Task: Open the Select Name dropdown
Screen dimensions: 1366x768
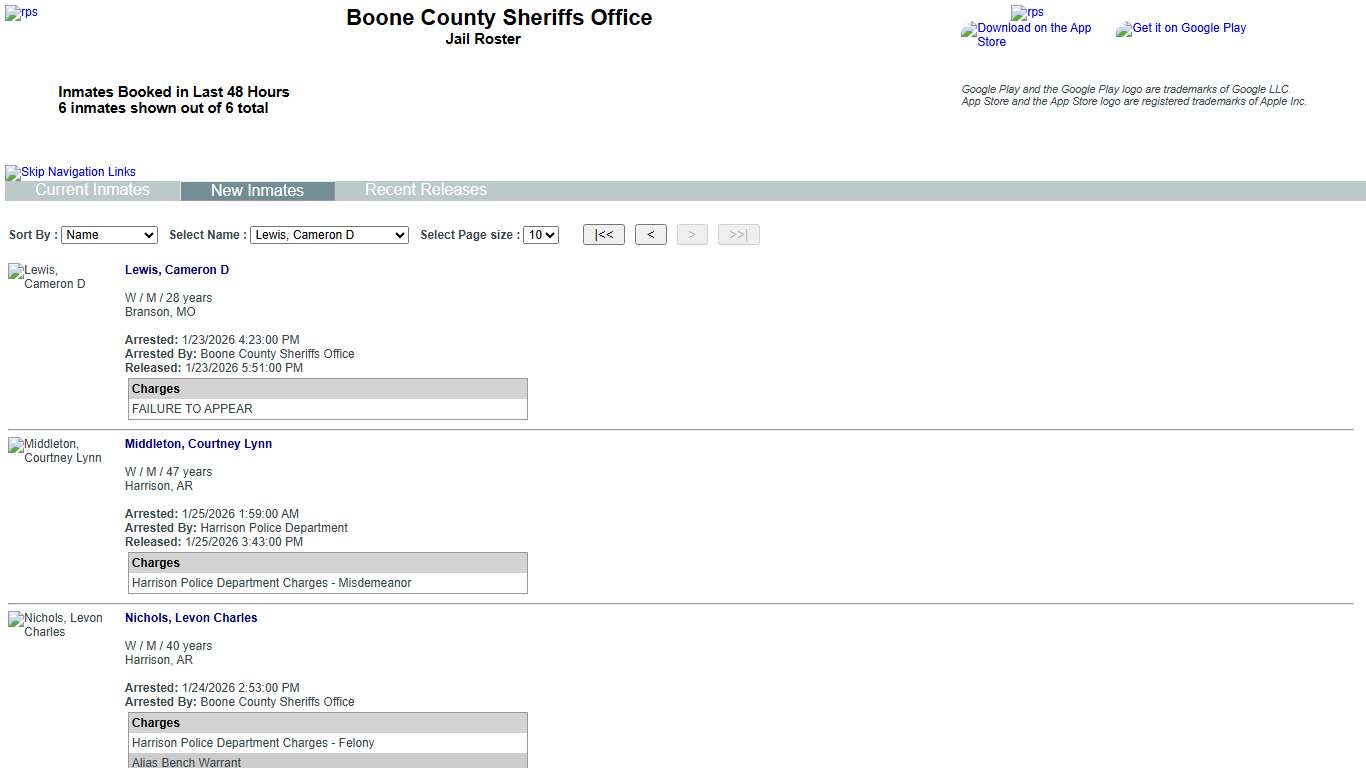Action: coord(329,235)
